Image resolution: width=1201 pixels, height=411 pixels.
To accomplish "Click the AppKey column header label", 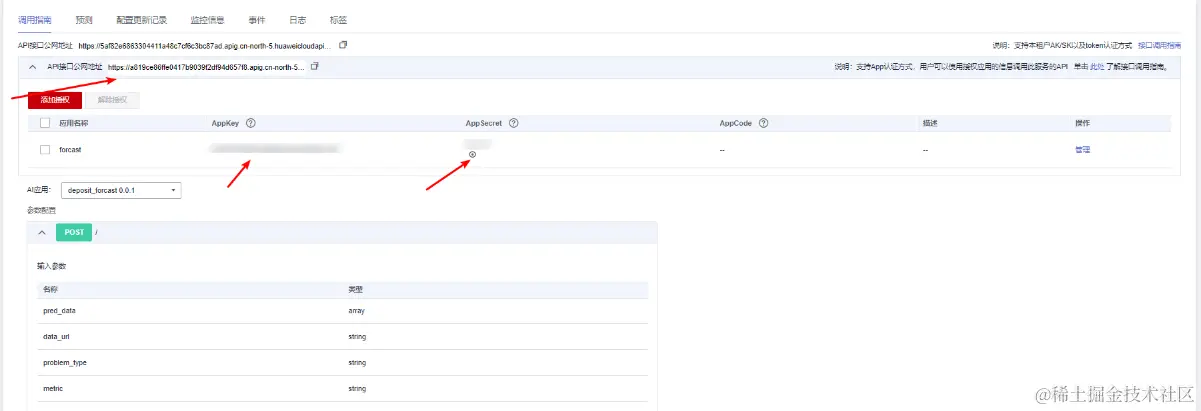I will (225, 123).
